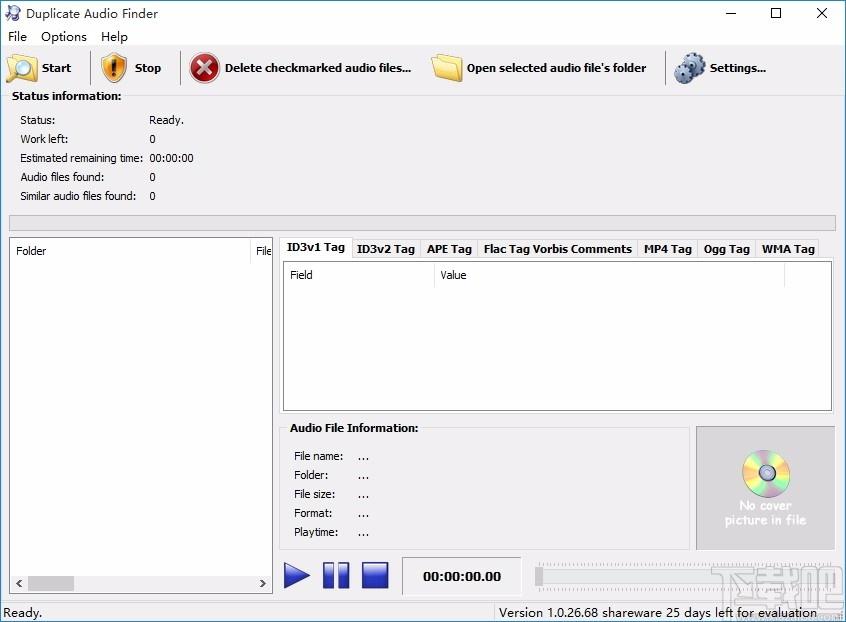
Task: Click the Similar audio files found label
Action: click(x=78, y=196)
